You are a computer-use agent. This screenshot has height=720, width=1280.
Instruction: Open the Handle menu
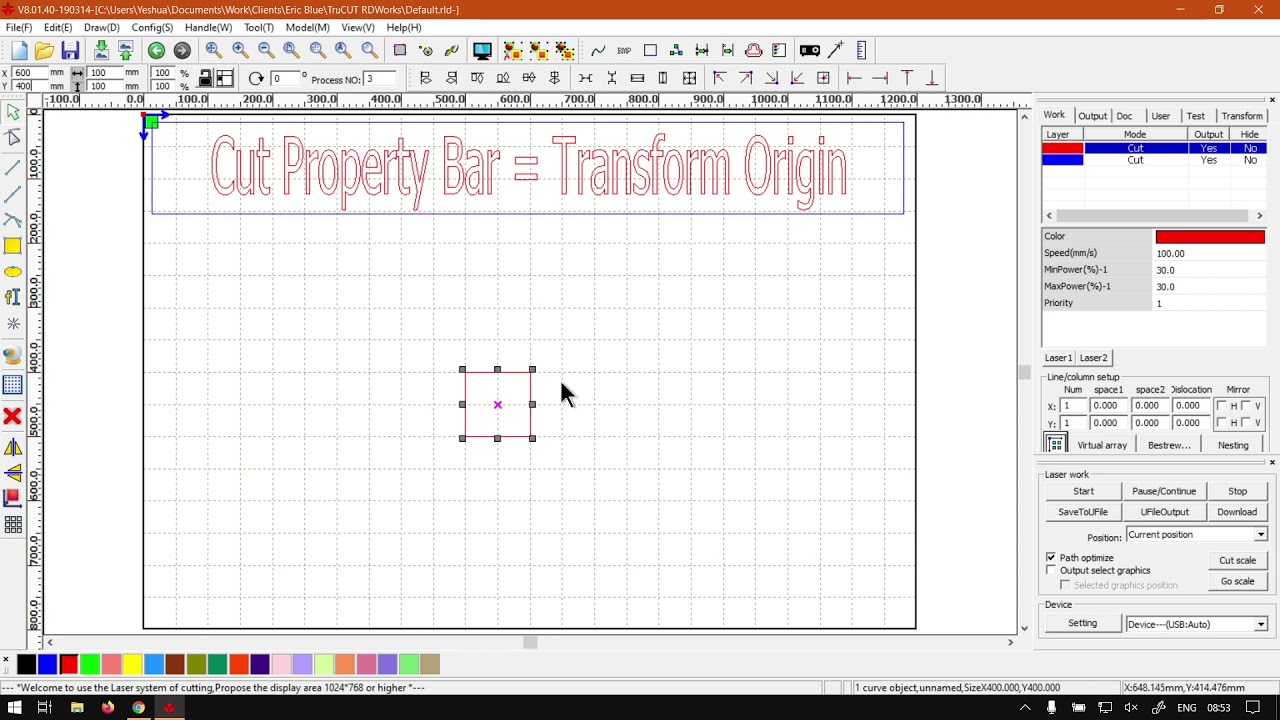click(x=208, y=28)
